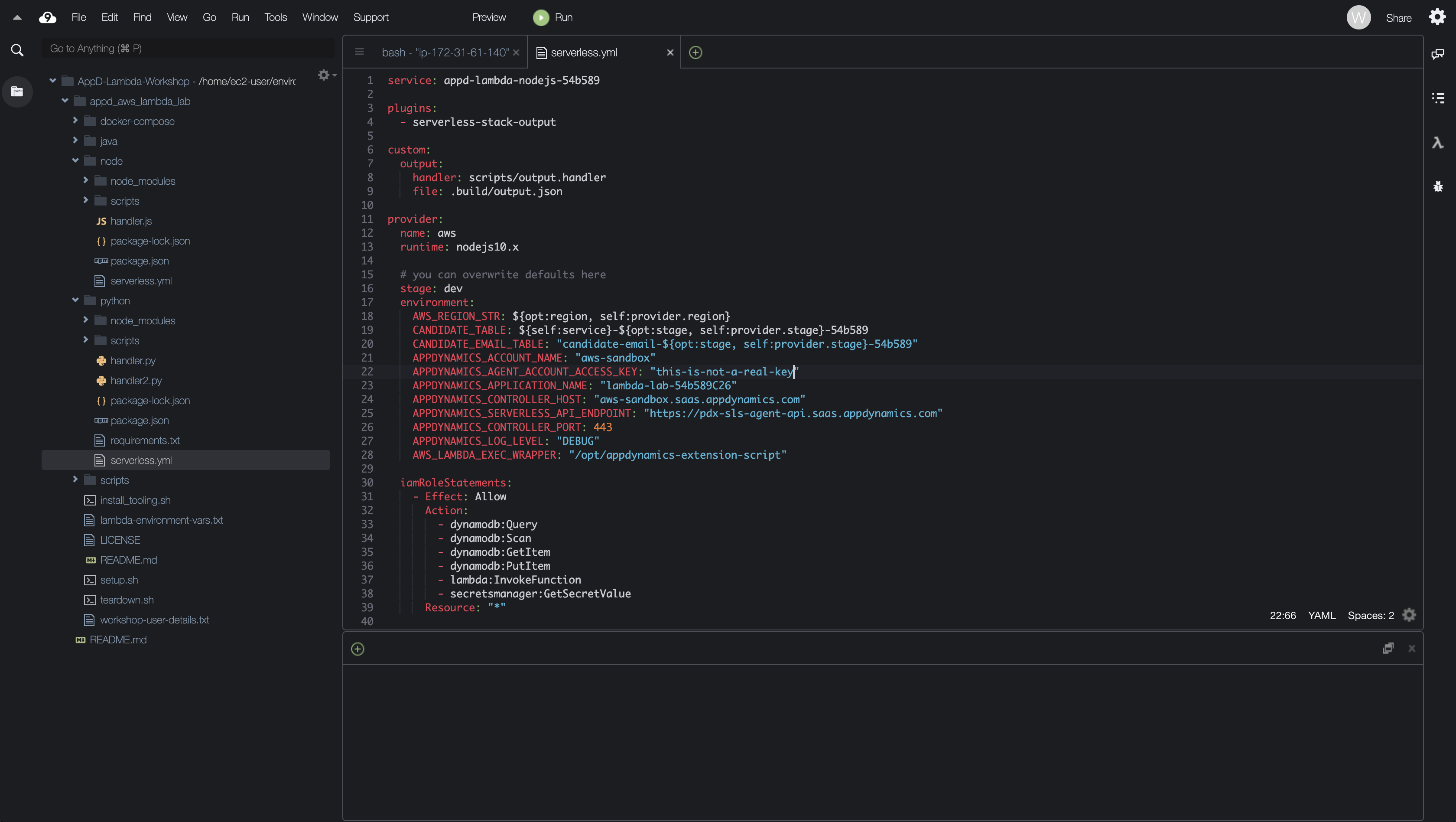Open the search magnifier in left sidebar
Screen dimensions: 1456x822
click(x=17, y=50)
